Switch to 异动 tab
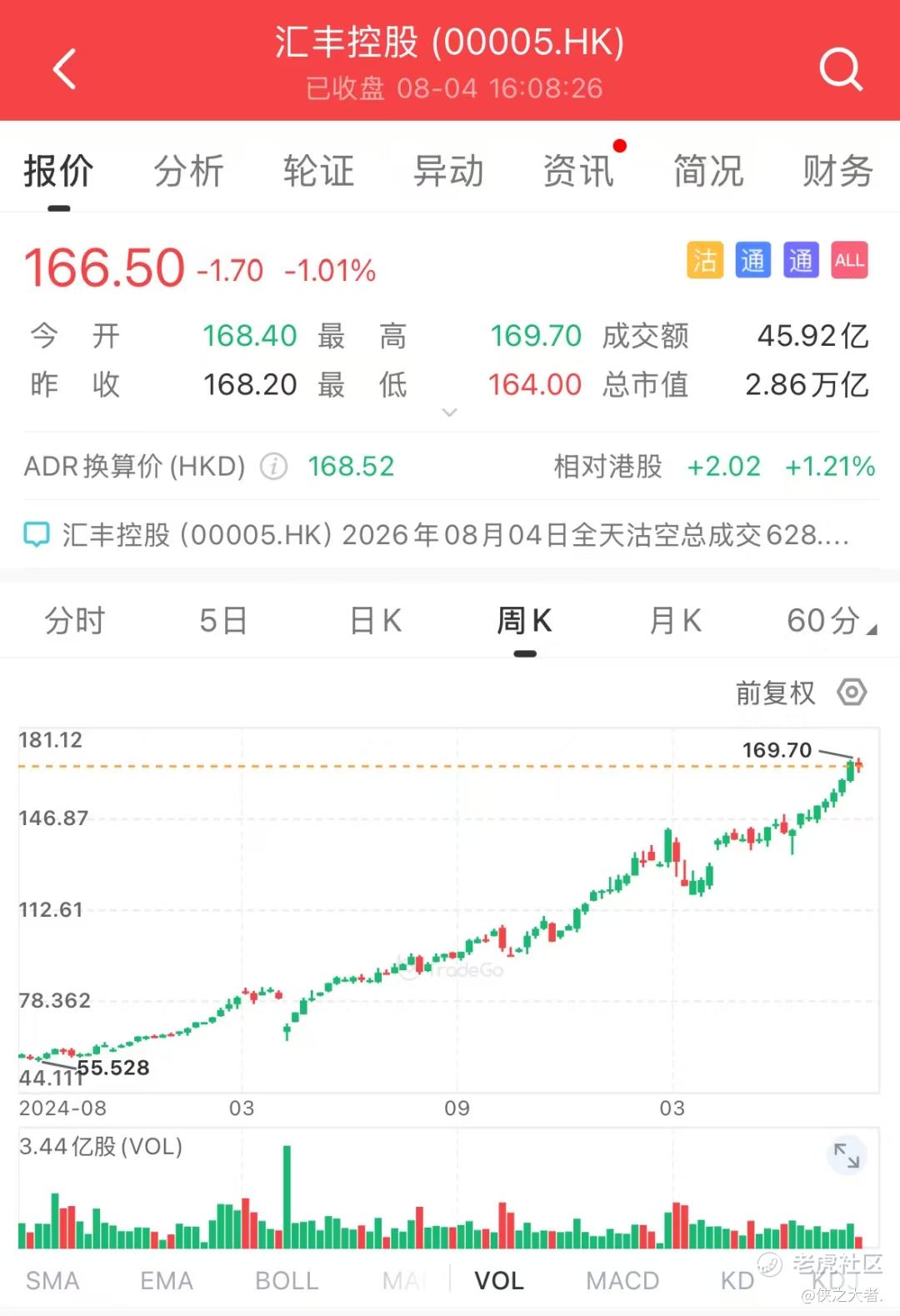Image resolution: width=900 pixels, height=1316 pixels. click(448, 171)
